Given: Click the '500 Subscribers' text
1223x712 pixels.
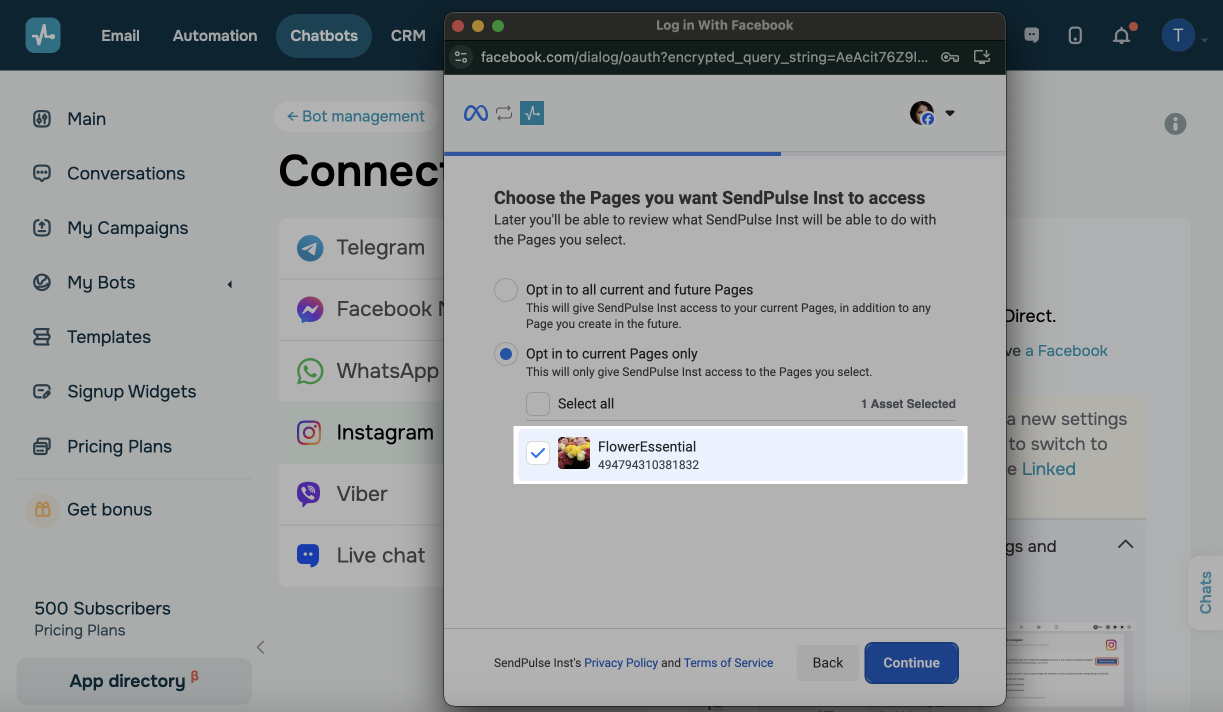Looking at the screenshot, I should pos(102,608).
